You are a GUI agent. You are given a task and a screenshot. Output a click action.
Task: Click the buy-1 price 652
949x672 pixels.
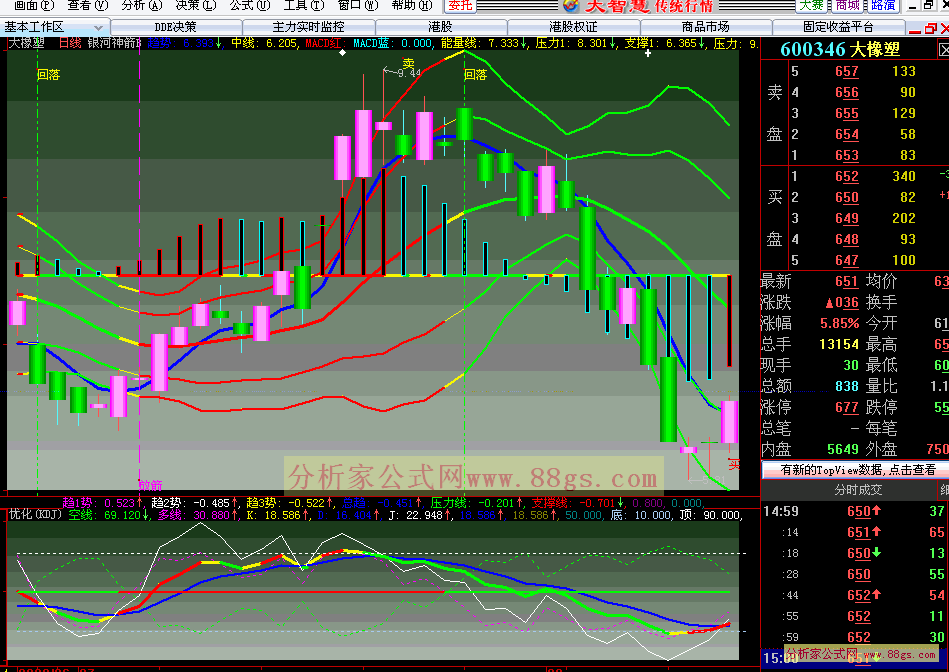(x=847, y=176)
